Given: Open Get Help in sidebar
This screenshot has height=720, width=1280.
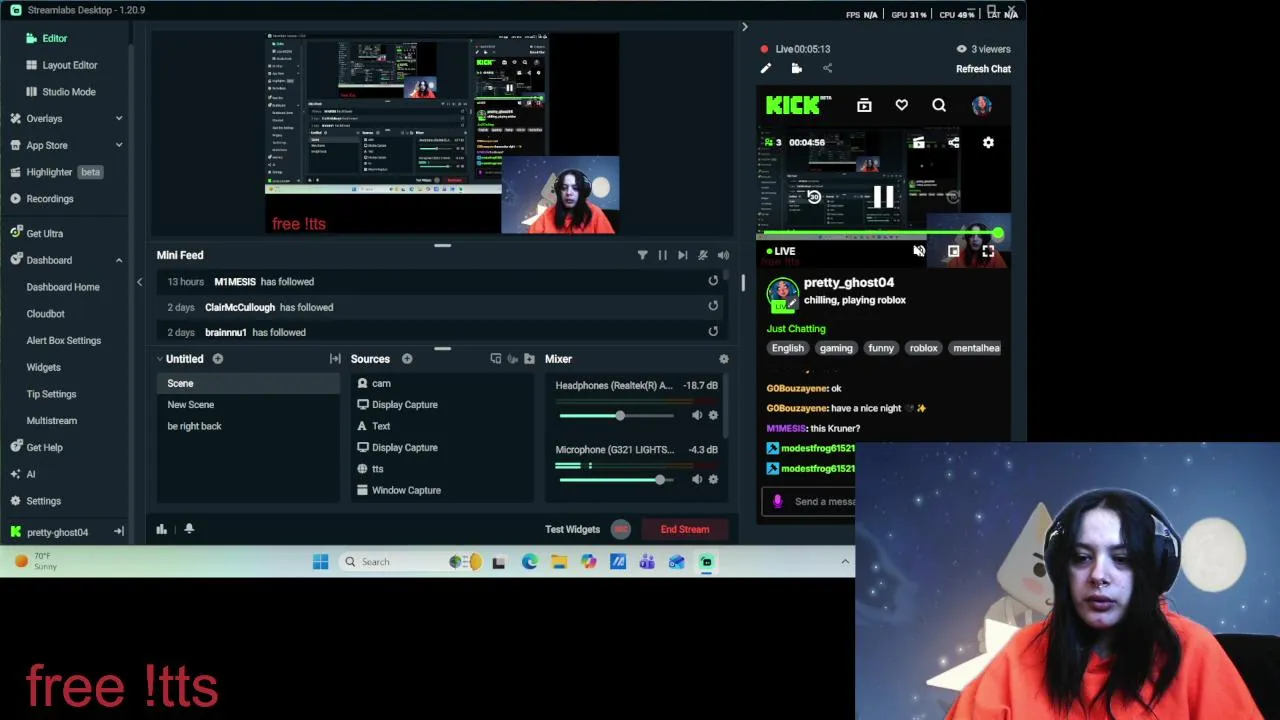Looking at the screenshot, I should [44, 448].
